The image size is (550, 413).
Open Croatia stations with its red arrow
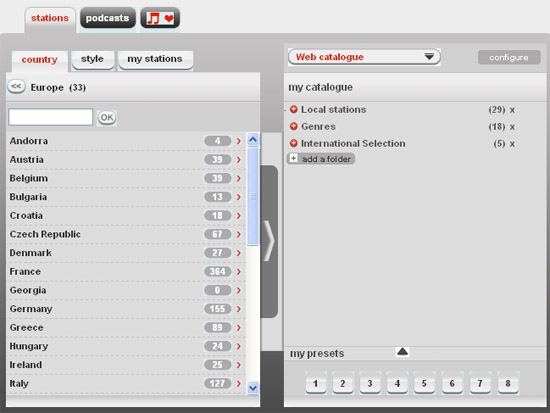coord(239,215)
